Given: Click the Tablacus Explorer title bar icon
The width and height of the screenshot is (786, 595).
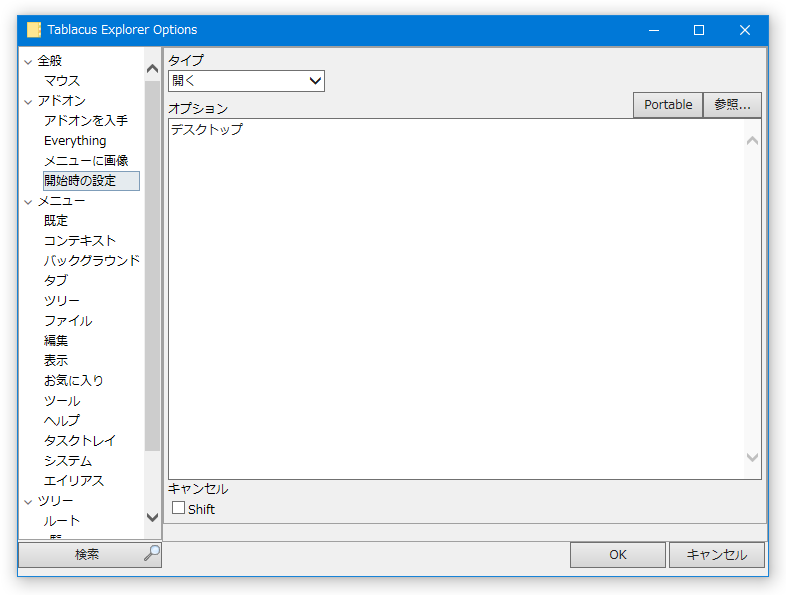Looking at the screenshot, I should (34, 30).
